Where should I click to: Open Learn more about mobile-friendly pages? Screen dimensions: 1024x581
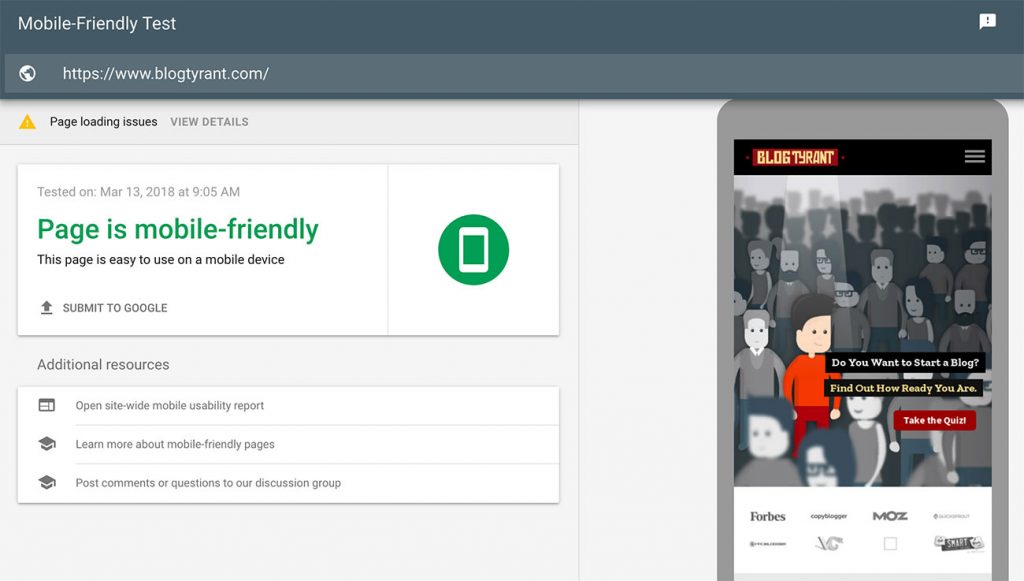tap(175, 444)
